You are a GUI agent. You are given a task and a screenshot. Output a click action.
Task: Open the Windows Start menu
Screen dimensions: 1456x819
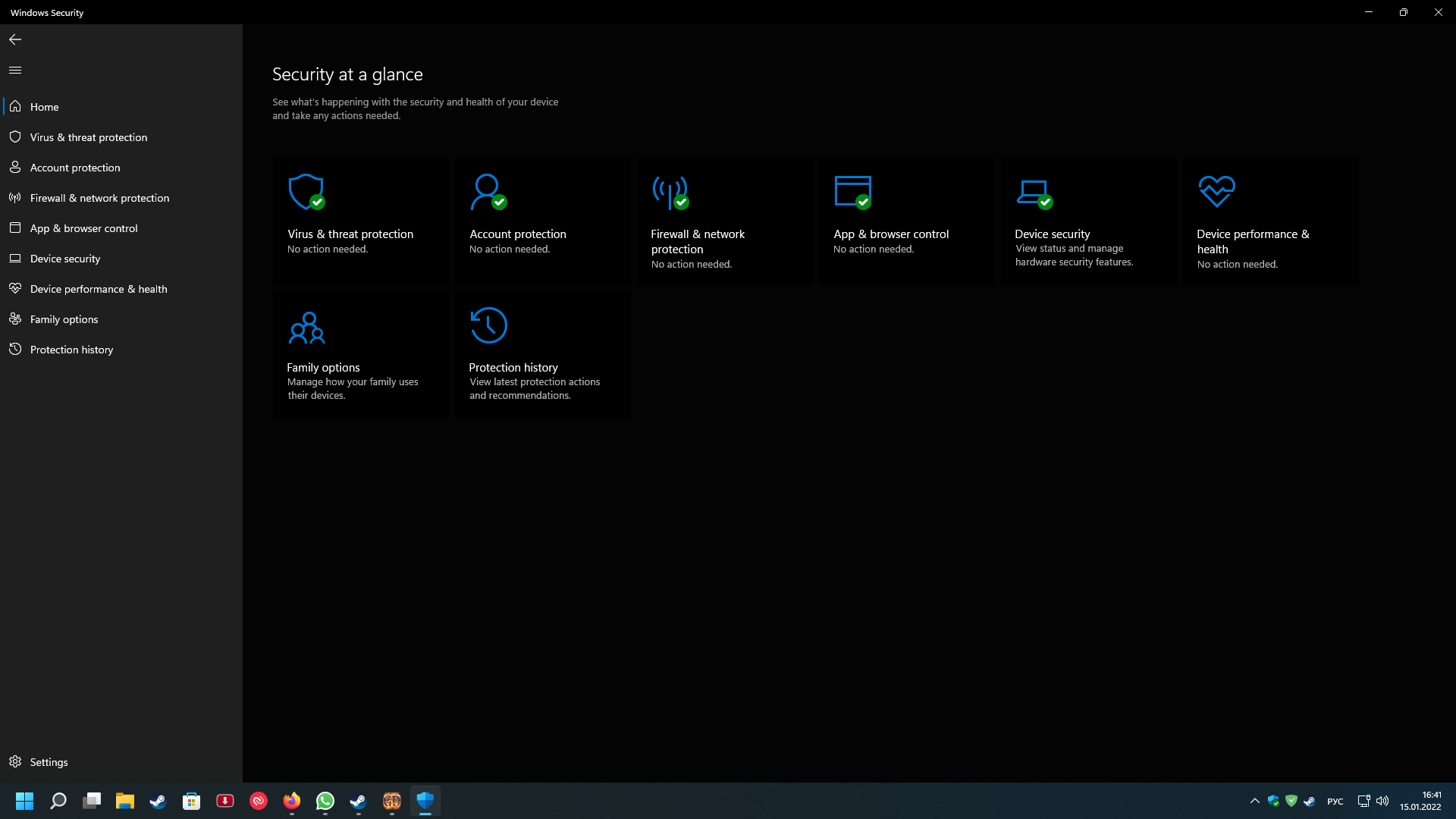[x=25, y=801]
